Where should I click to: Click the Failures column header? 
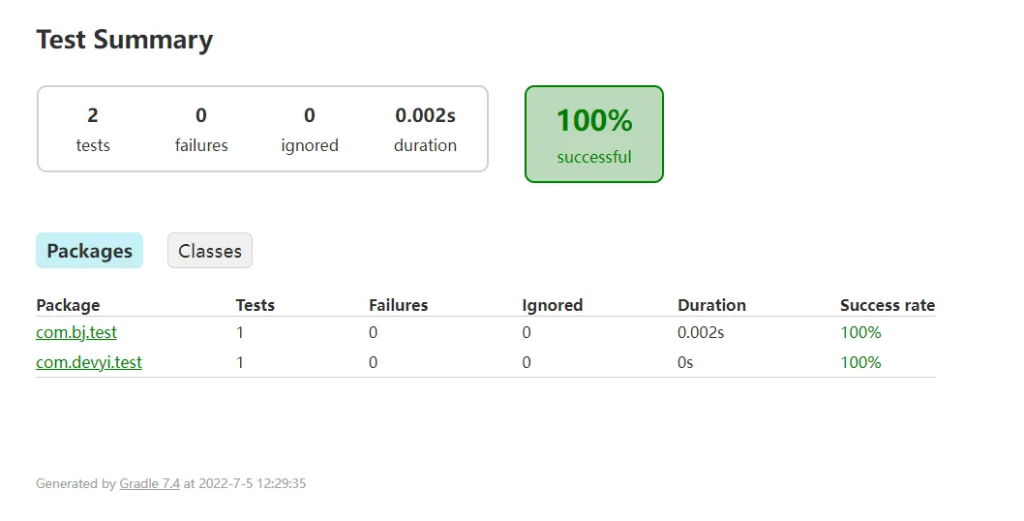(398, 305)
